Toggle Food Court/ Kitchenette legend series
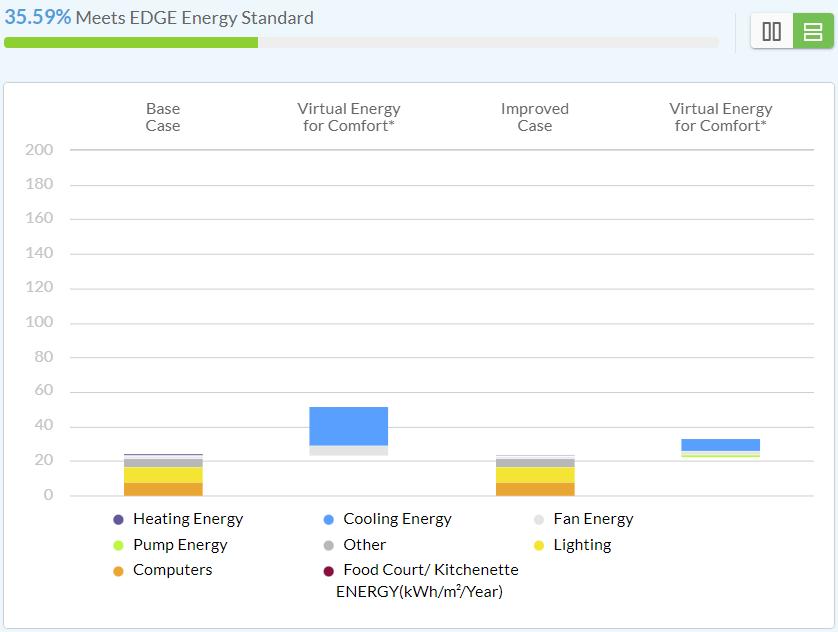Viewport: 838px width, 632px height. (x=421, y=570)
